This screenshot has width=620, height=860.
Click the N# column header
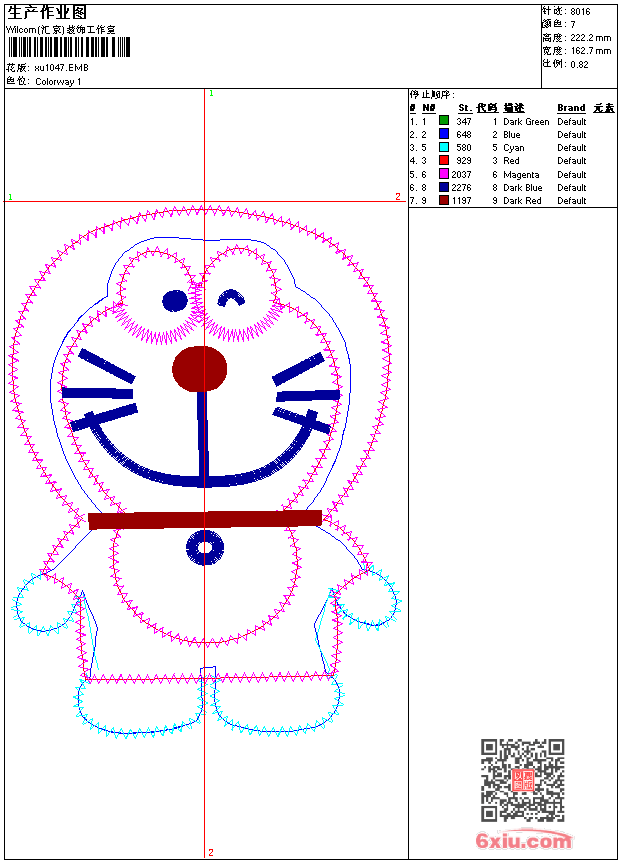[429, 108]
